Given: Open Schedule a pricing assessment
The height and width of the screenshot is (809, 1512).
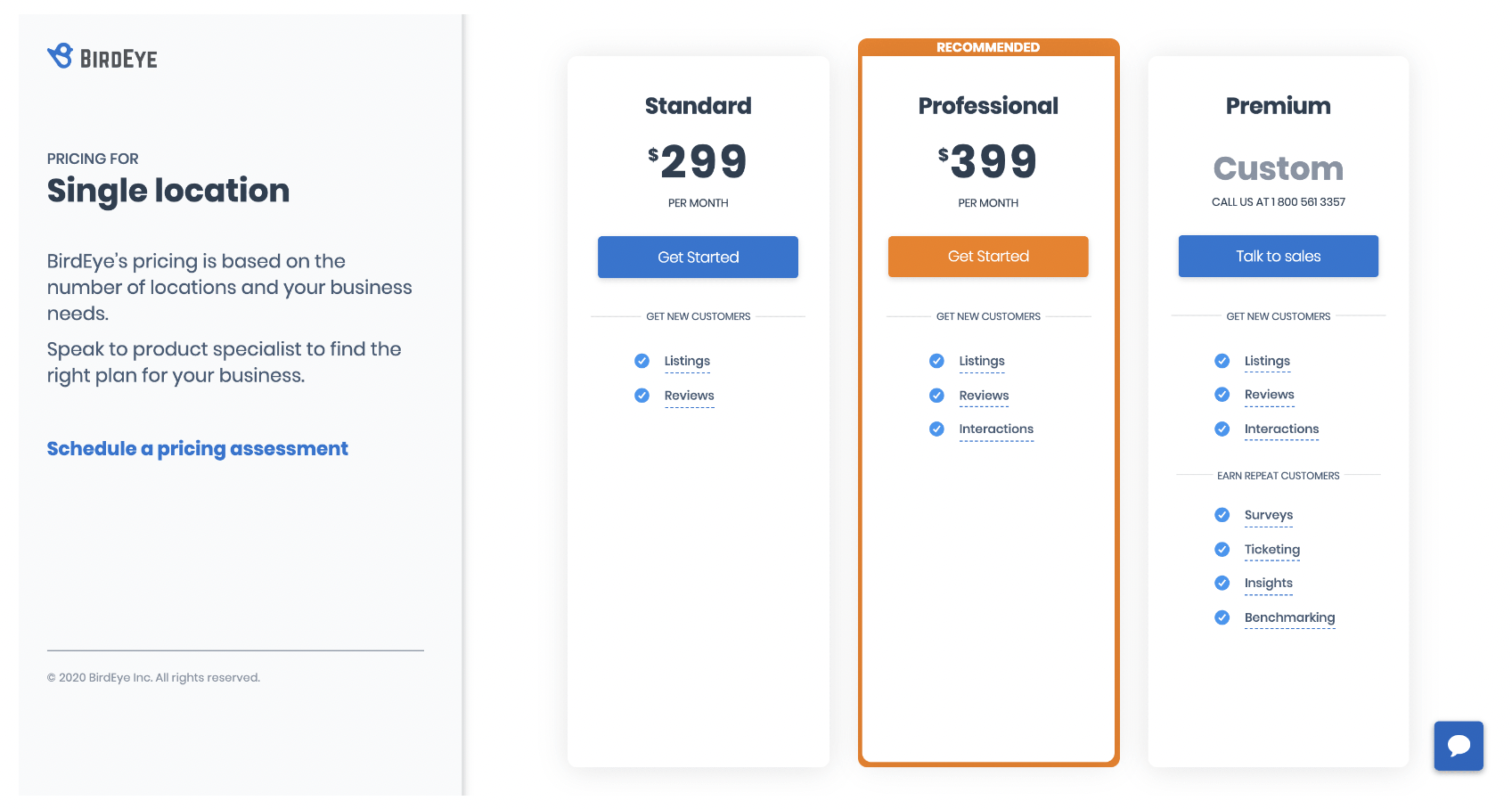Looking at the screenshot, I should click(x=197, y=448).
